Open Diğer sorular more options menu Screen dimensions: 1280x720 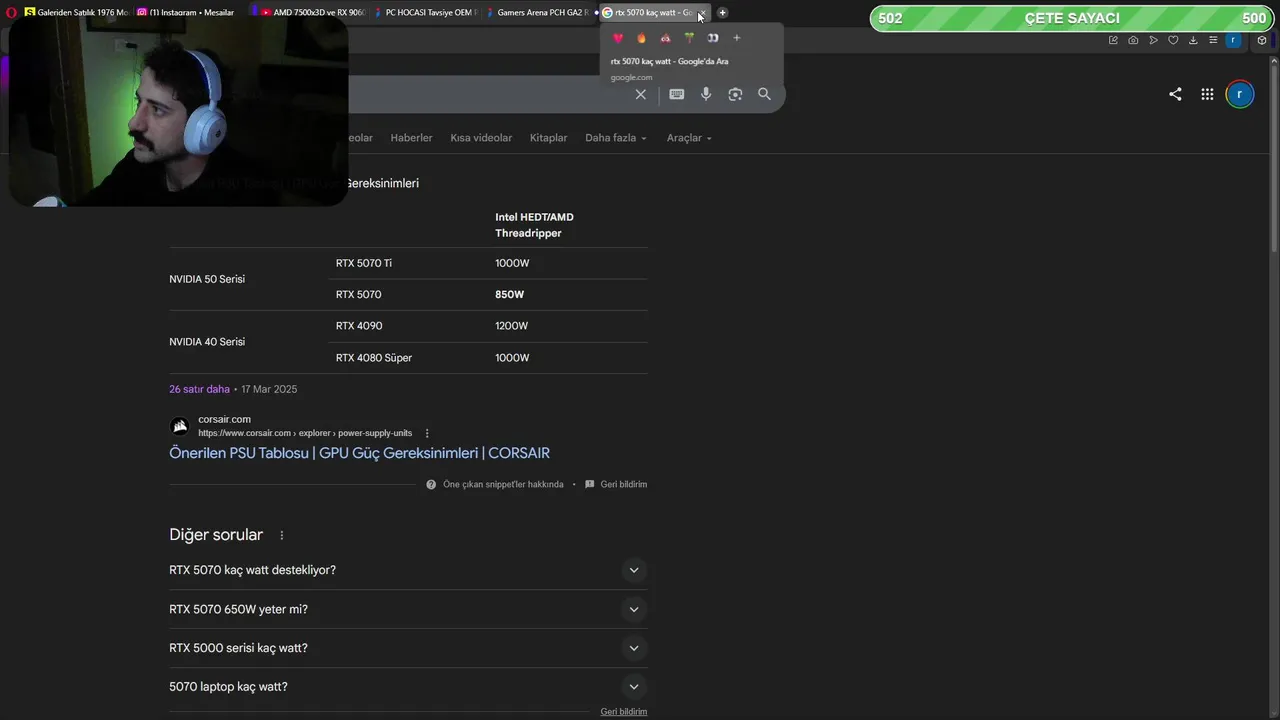282,536
